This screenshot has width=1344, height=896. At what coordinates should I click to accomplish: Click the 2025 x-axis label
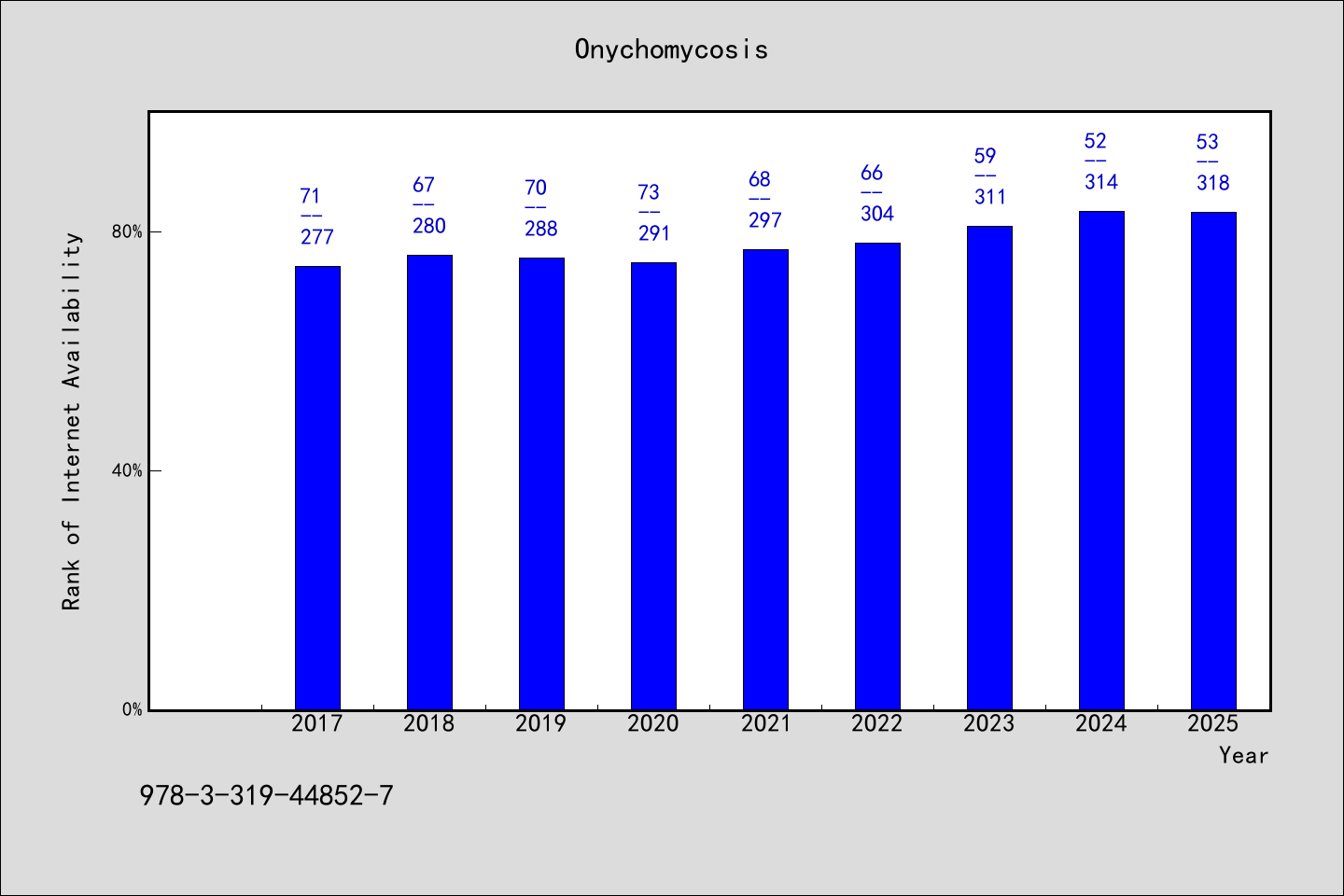1213,723
